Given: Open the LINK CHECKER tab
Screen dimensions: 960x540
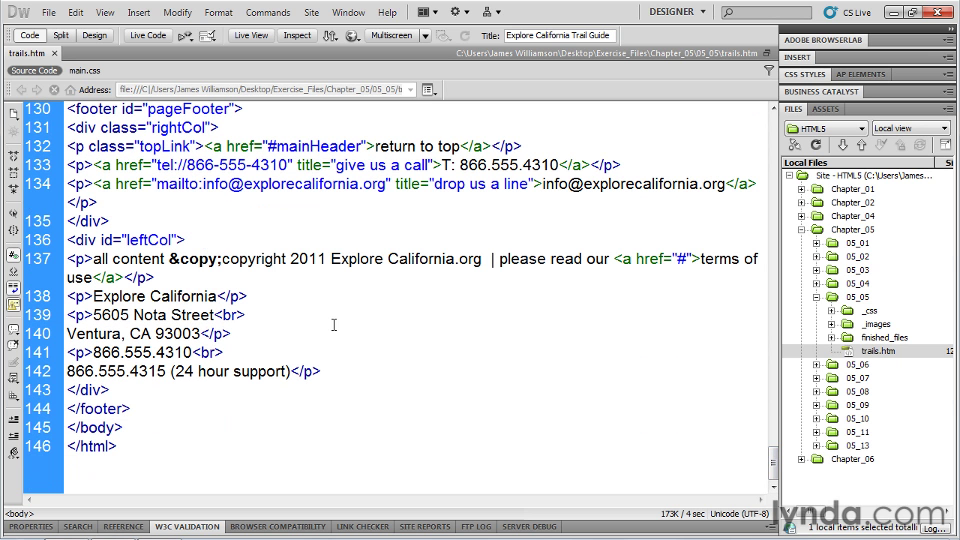Looking at the screenshot, I should (x=362, y=527).
